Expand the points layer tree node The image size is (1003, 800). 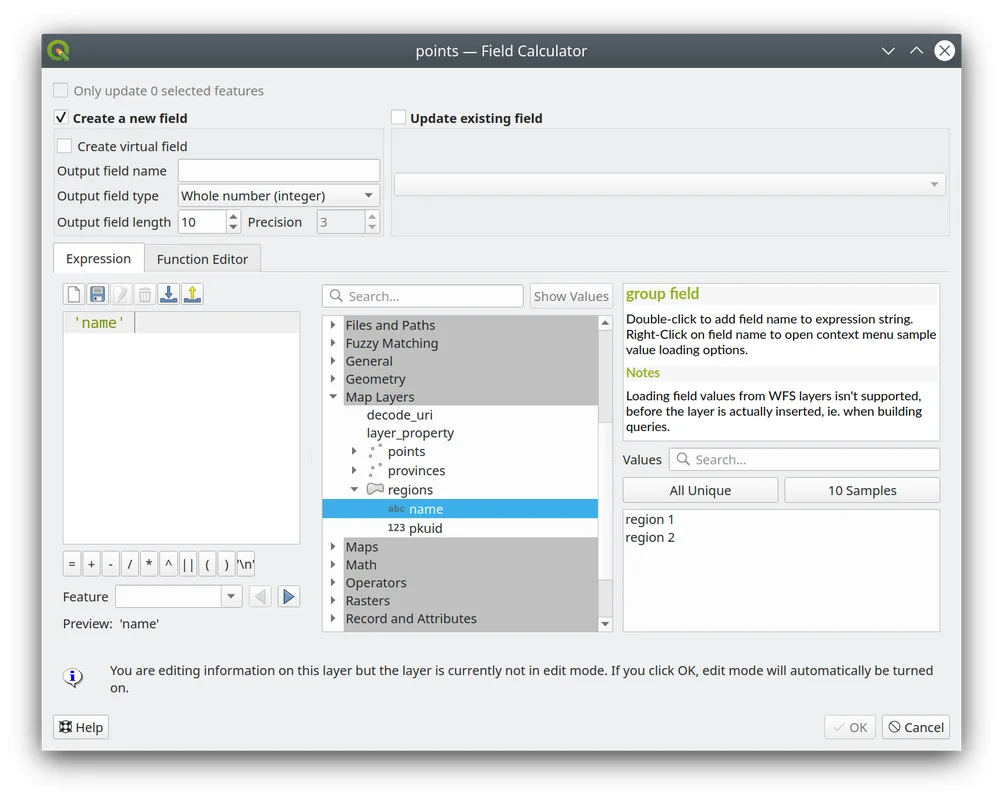pyautogui.click(x=354, y=452)
